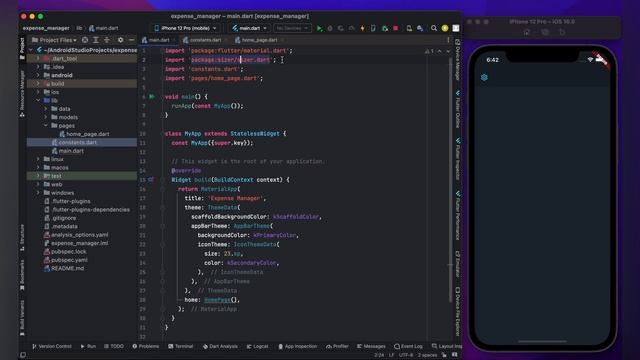The height and width of the screenshot is (360, 640).
Task: Trigger Flutter Hot Reload lightning icon
Action: click(362, 28)
